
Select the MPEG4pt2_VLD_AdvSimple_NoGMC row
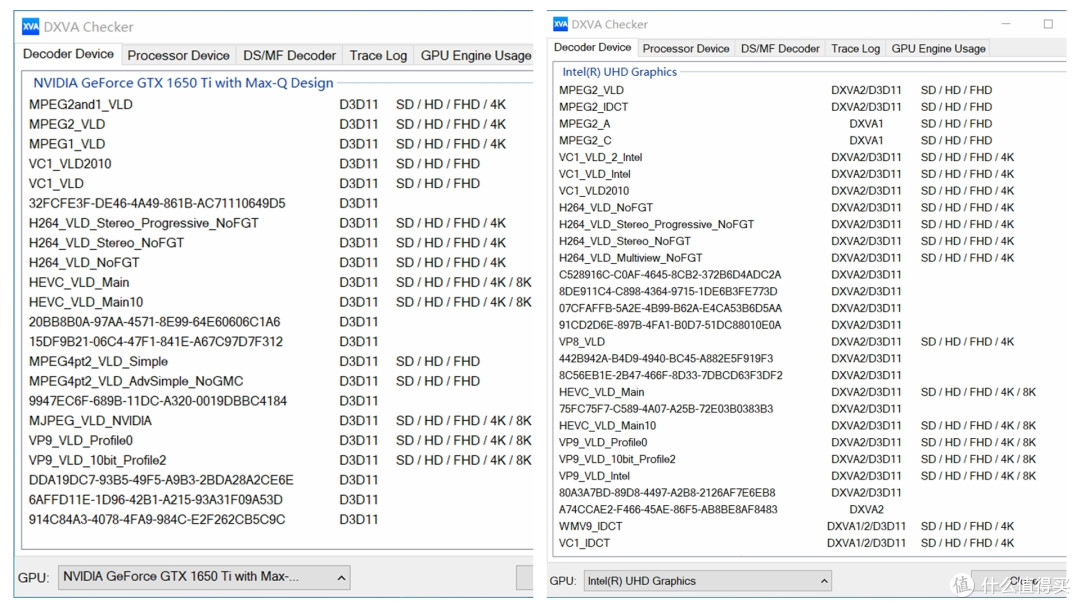point(255,381)
